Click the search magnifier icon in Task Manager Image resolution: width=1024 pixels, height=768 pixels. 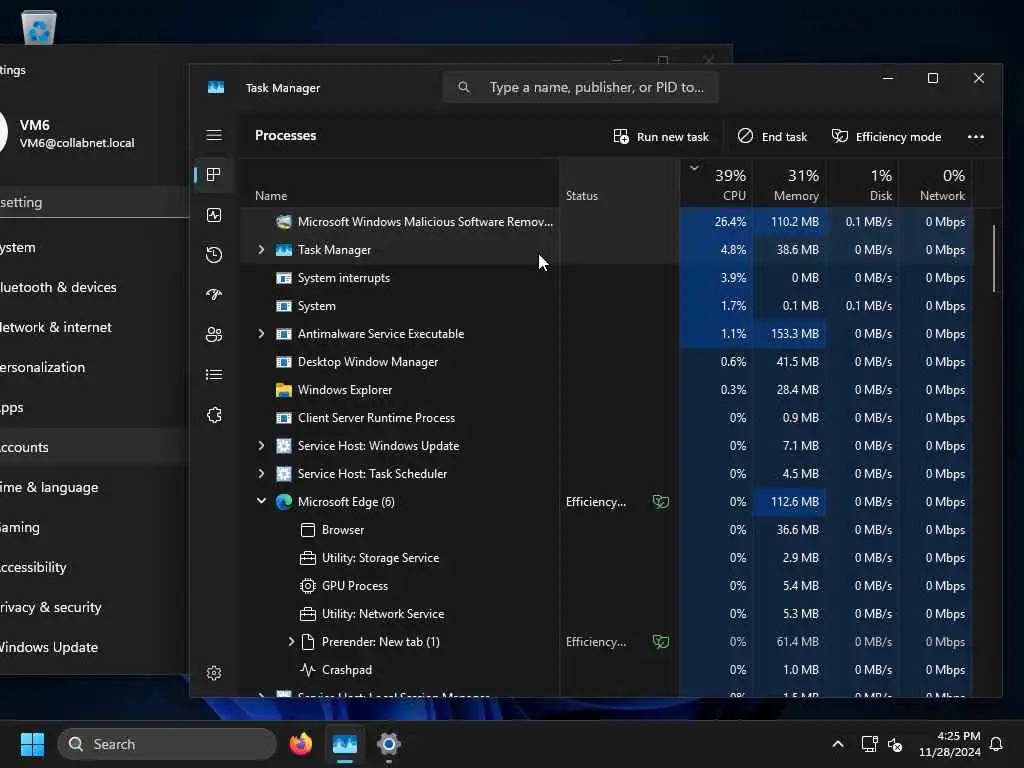464,87
